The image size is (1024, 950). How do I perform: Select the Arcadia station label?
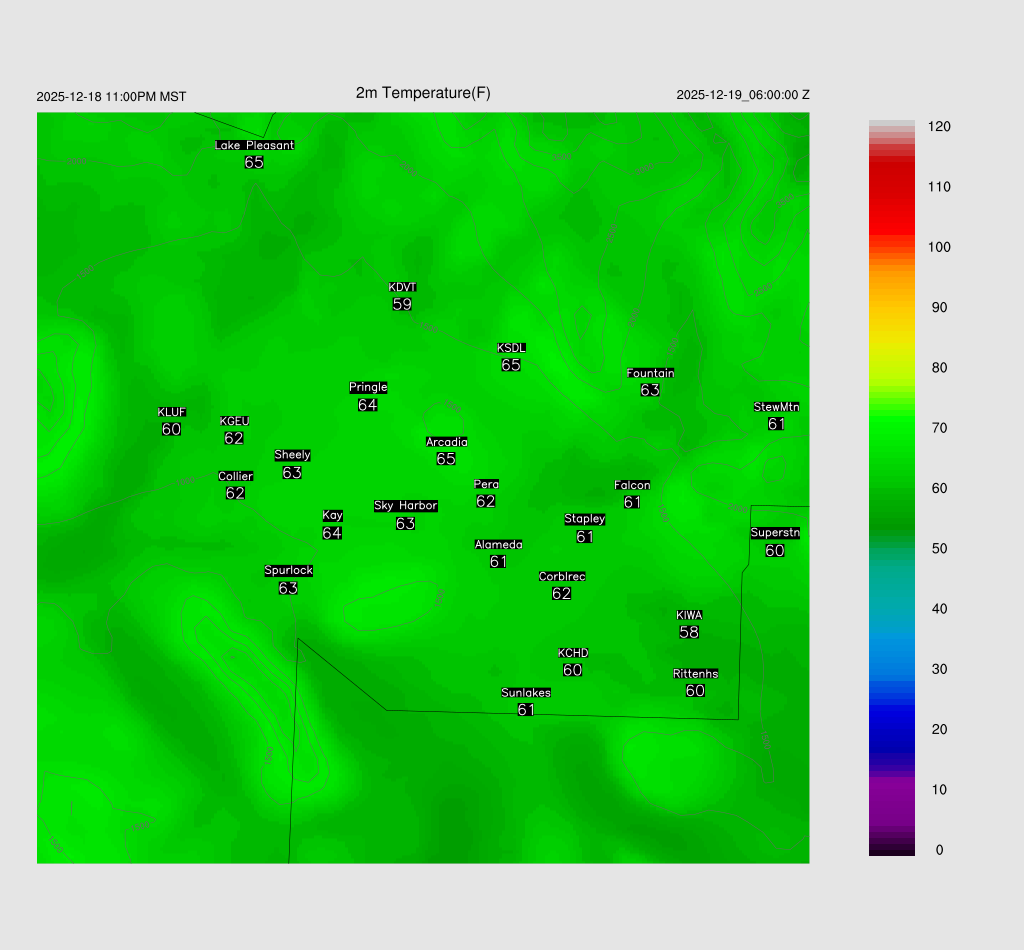[x=446, y=442]
